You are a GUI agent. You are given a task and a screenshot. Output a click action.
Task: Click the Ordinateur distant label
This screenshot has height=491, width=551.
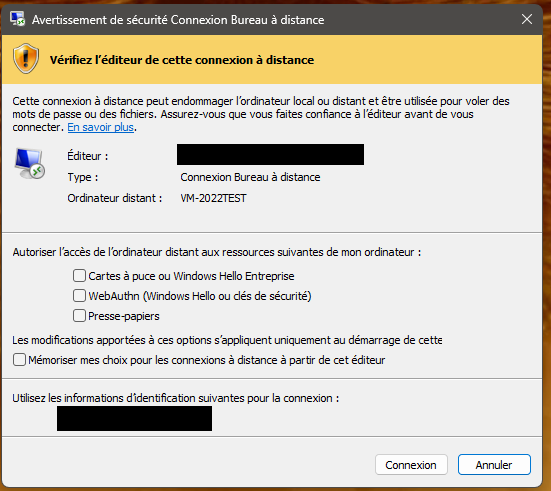coord(115,198)
